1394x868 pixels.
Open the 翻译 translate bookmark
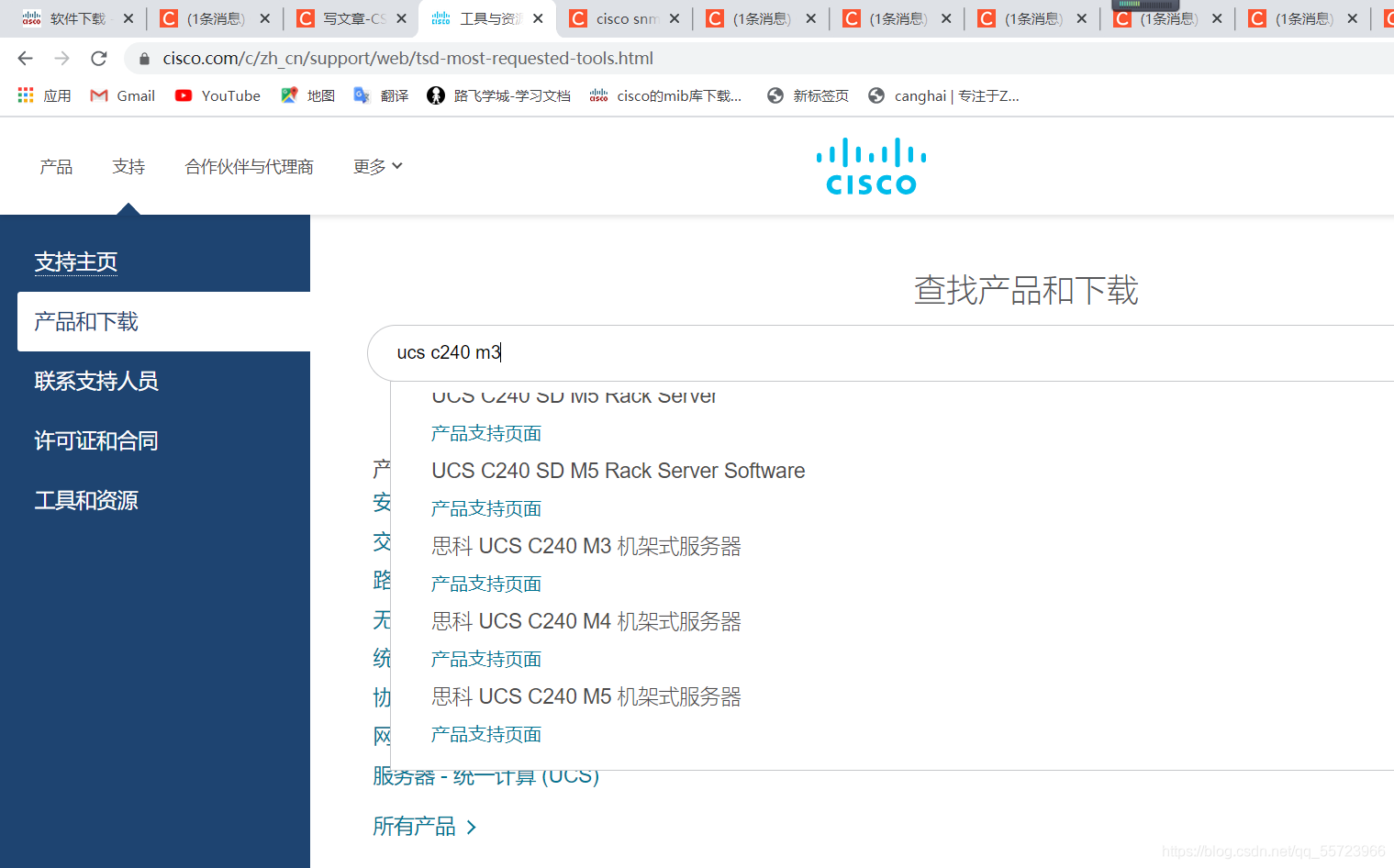pos(381,95)
